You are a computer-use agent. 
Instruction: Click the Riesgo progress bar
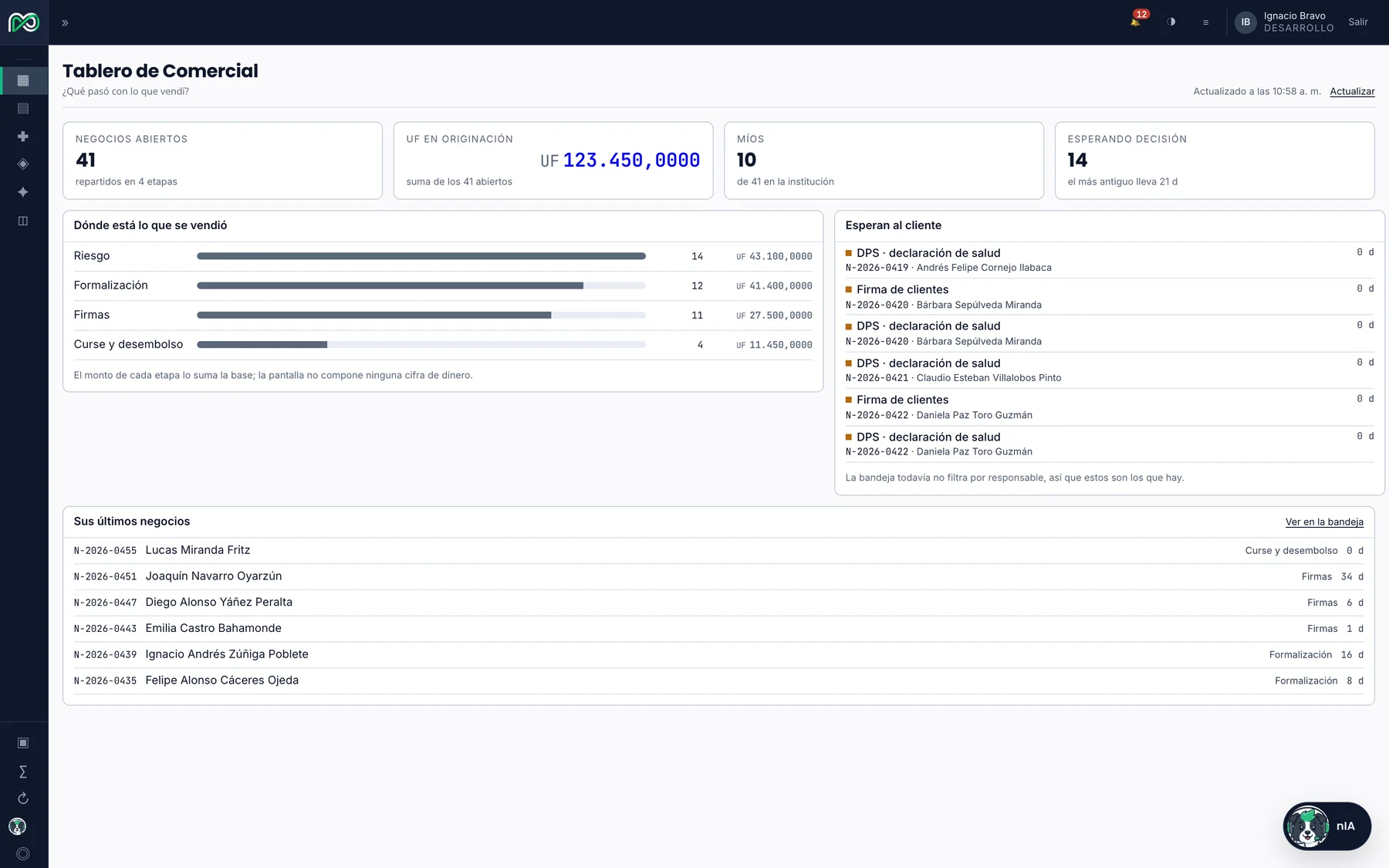coord(421,256)
